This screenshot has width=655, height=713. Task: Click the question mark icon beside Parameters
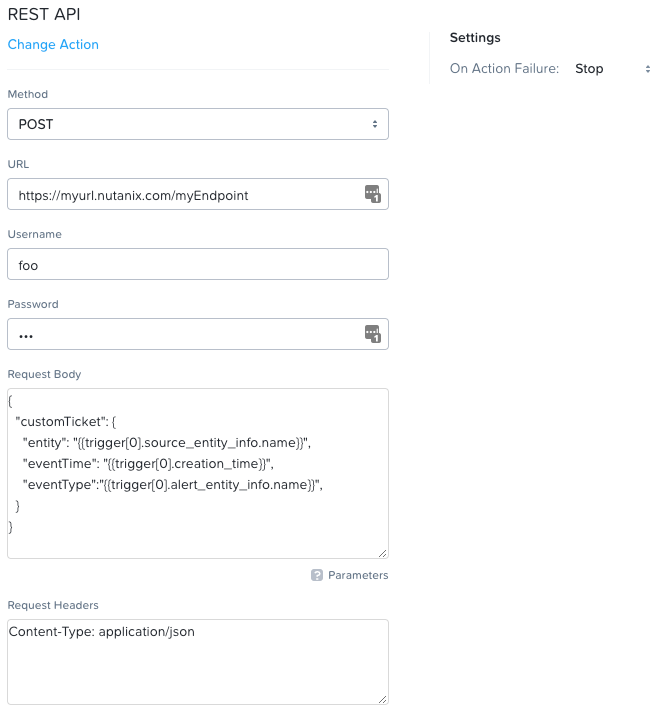point(317,575)
